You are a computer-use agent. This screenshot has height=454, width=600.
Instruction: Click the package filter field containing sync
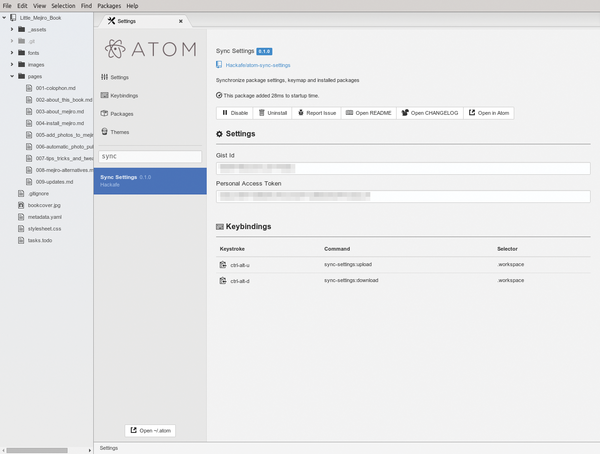150,156
